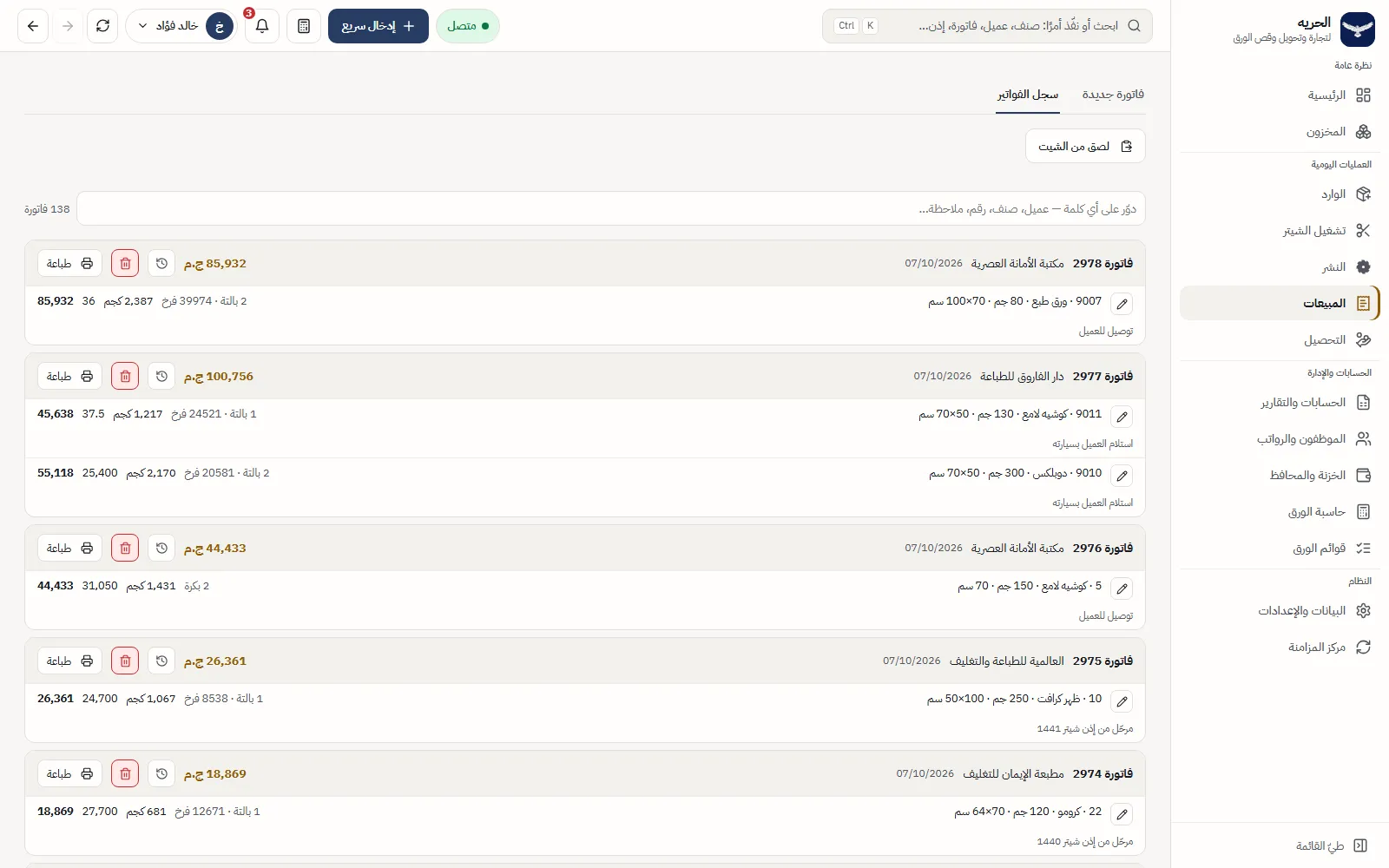1389x868 pixels.
Task: Click the refresh icon in the top bar
Action: pos(102,26)
